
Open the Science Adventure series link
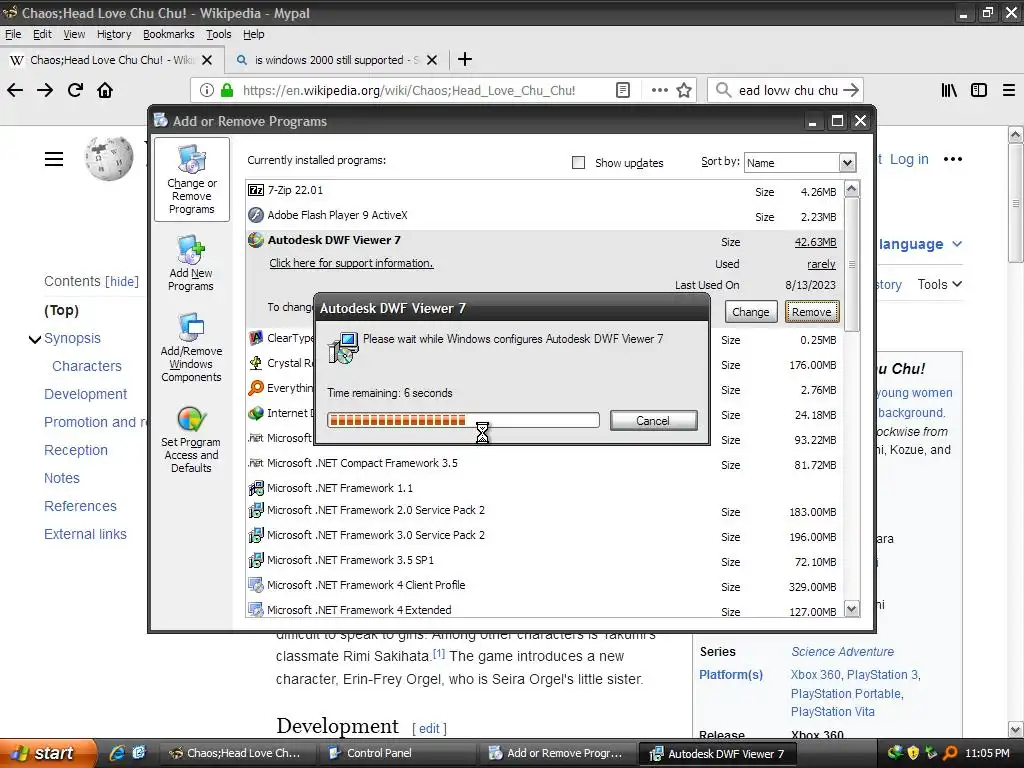tap(842, 652)
